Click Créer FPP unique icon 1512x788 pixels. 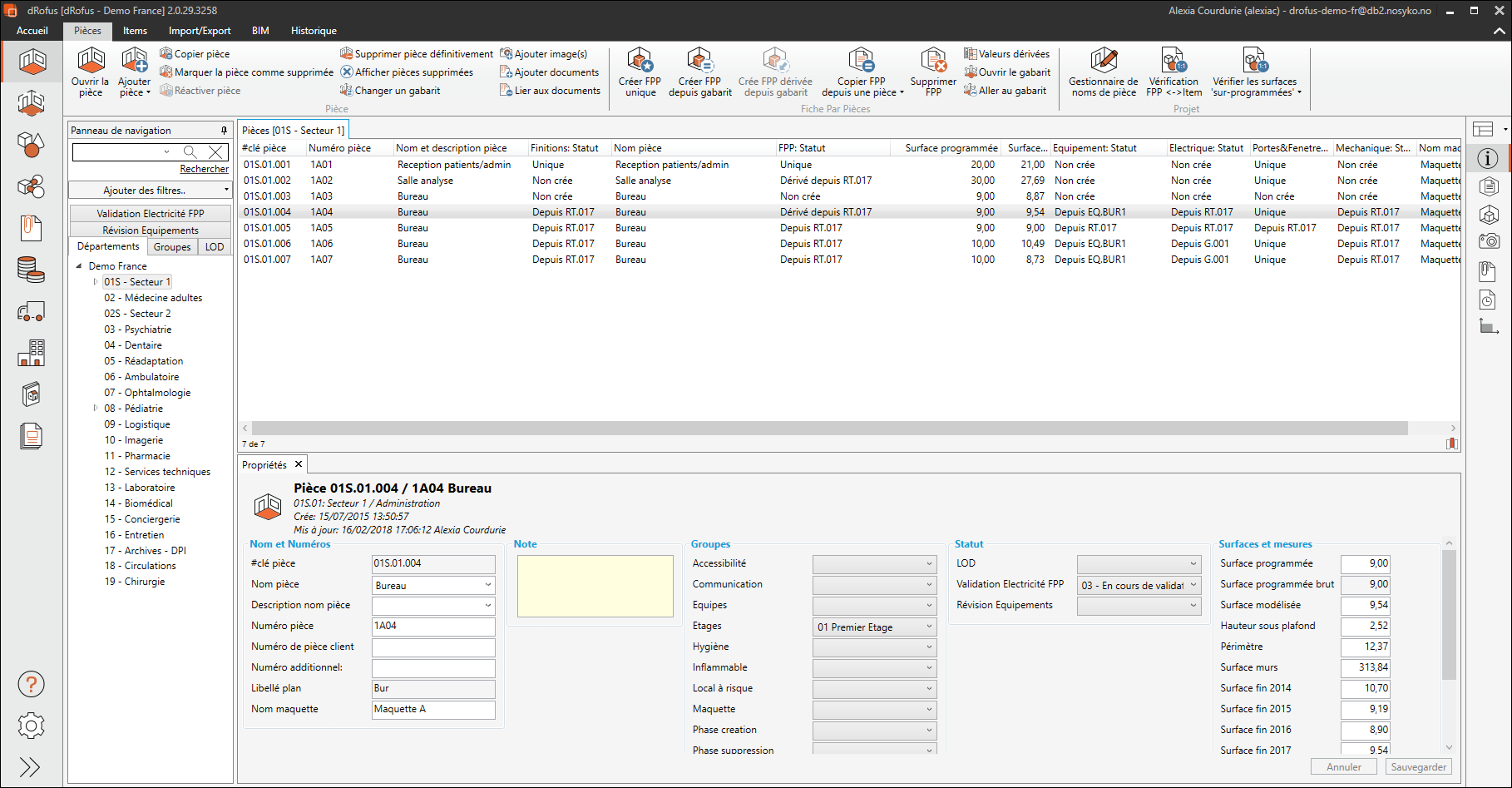[x=640, y=62]
